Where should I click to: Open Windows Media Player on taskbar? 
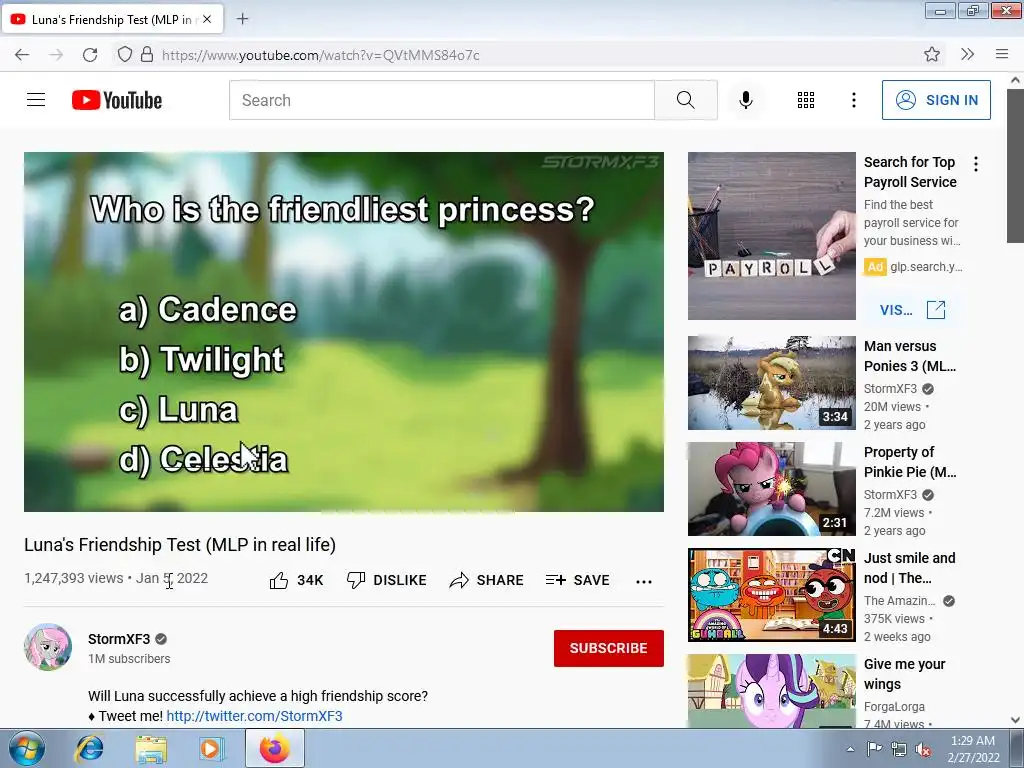click(212, 748)
